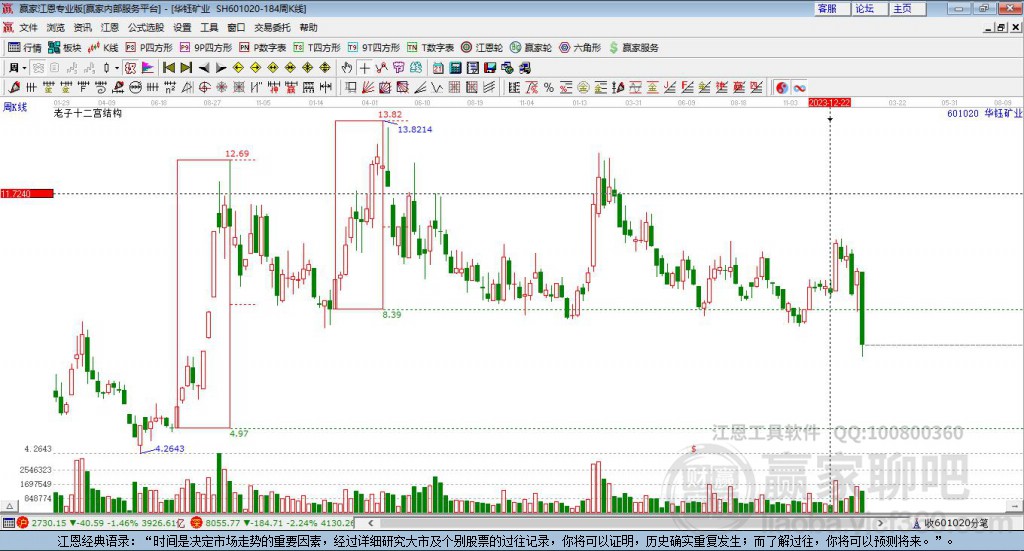Click the 周K线 period label
Viewport: 1024px width, 551px height.
pos(15,107)
